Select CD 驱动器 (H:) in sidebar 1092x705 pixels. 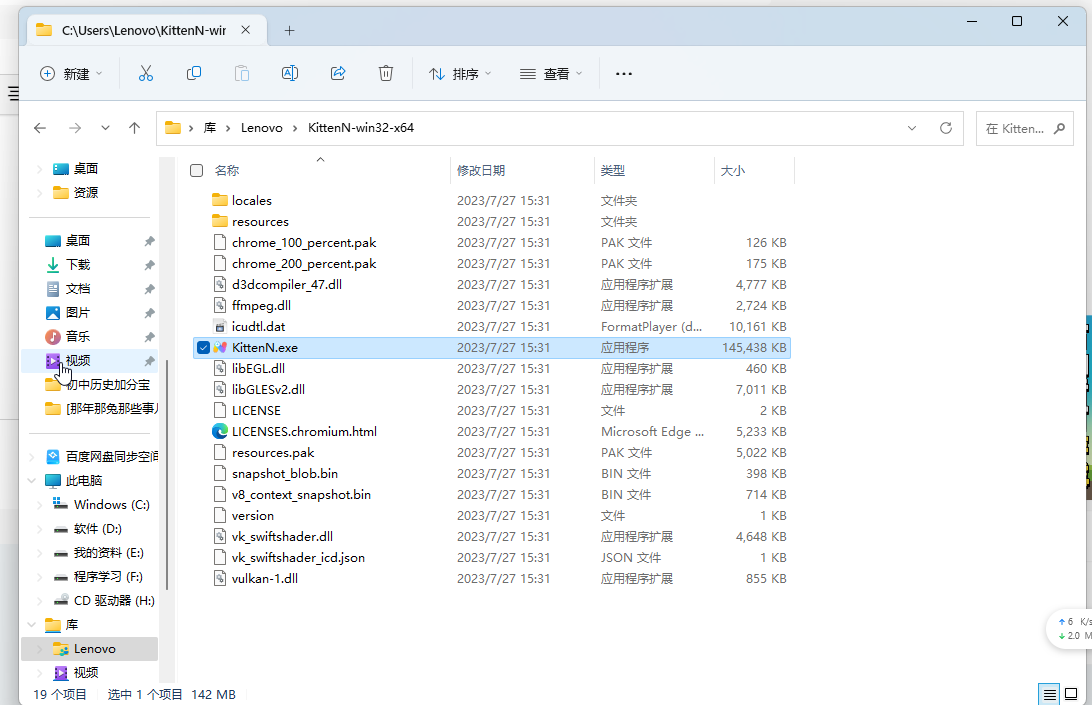114,601
